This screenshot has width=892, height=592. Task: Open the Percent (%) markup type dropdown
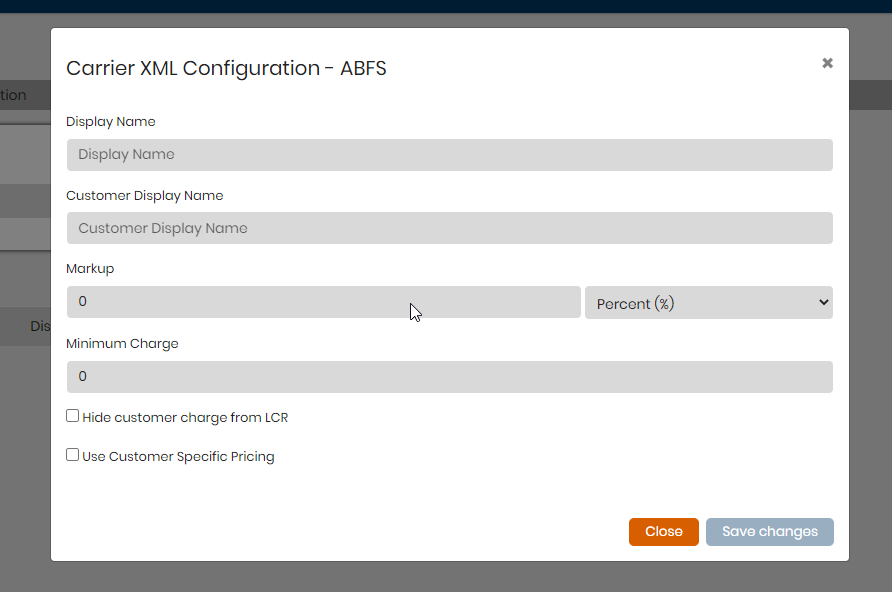pos(709,303)
